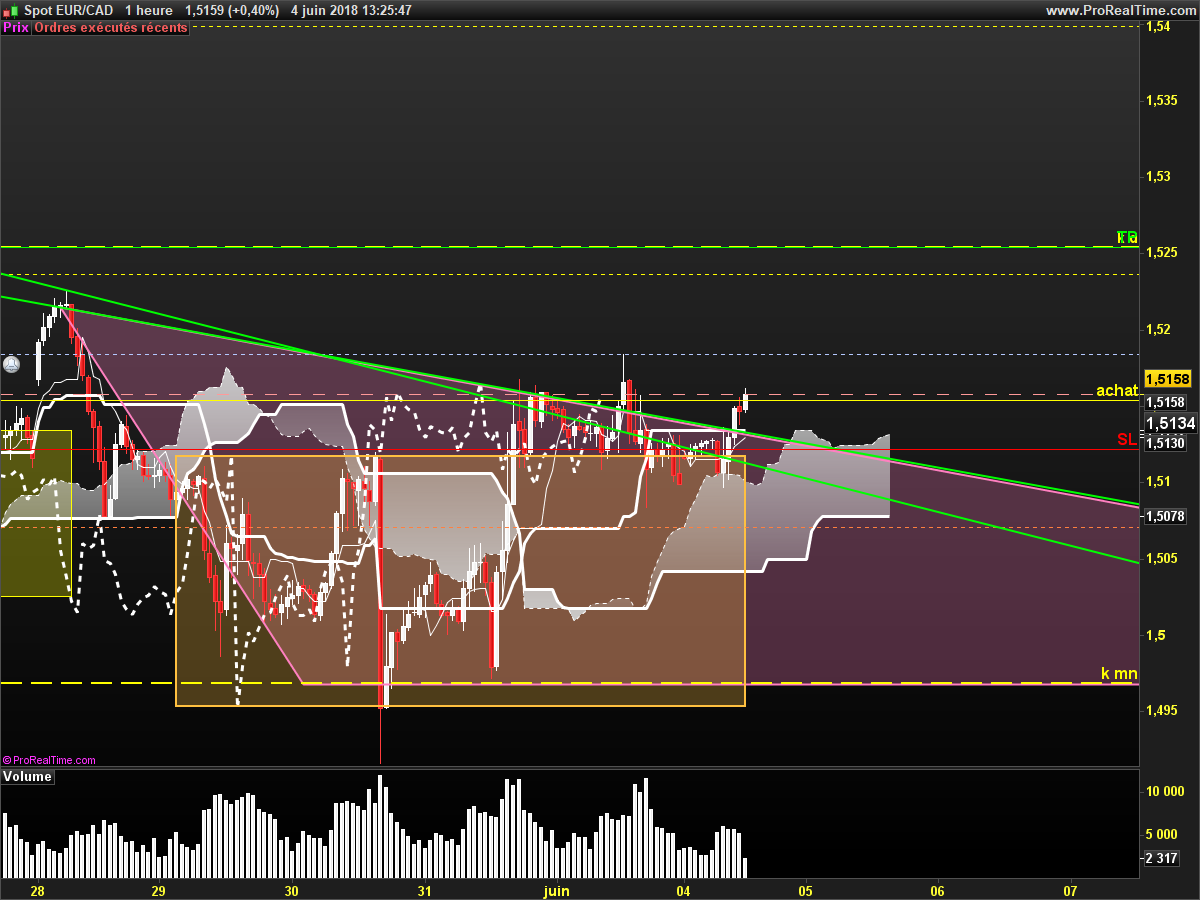Click the Volume panel label
Screen dimensions: 1200x900
point(27,777)
